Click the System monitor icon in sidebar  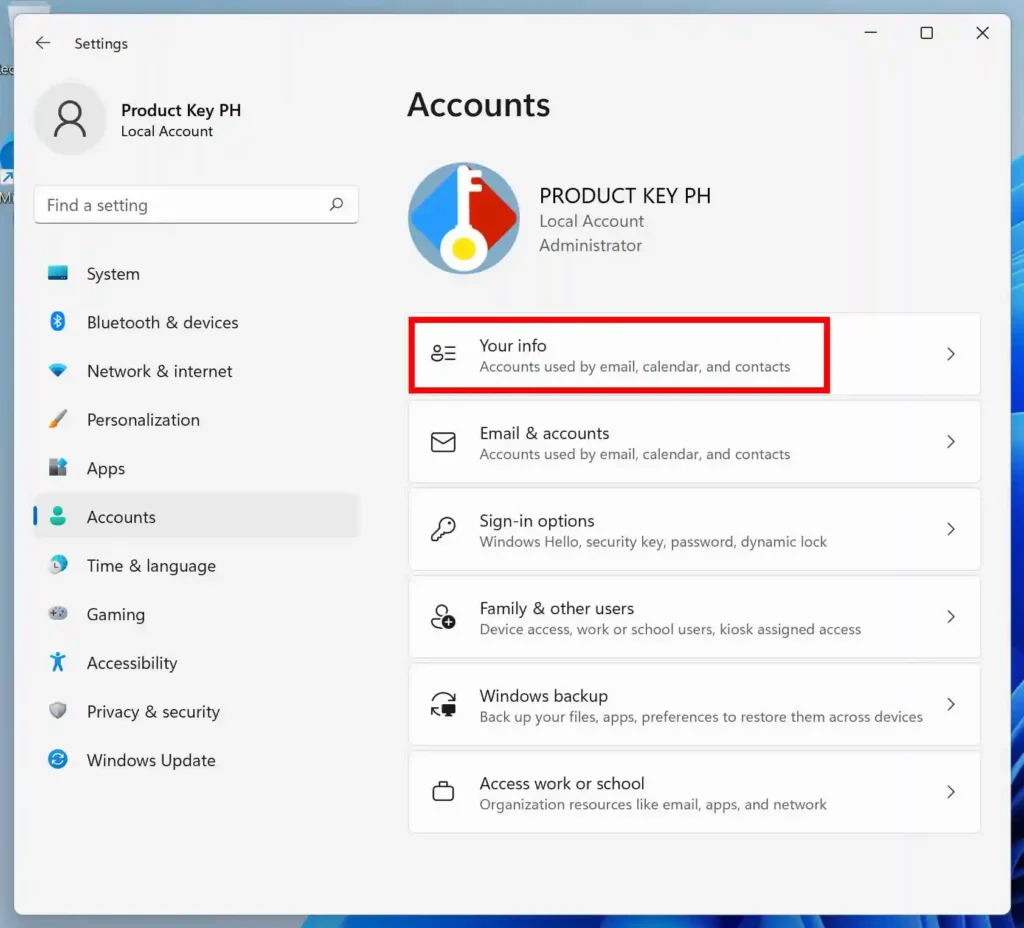(x=57, y=273)
